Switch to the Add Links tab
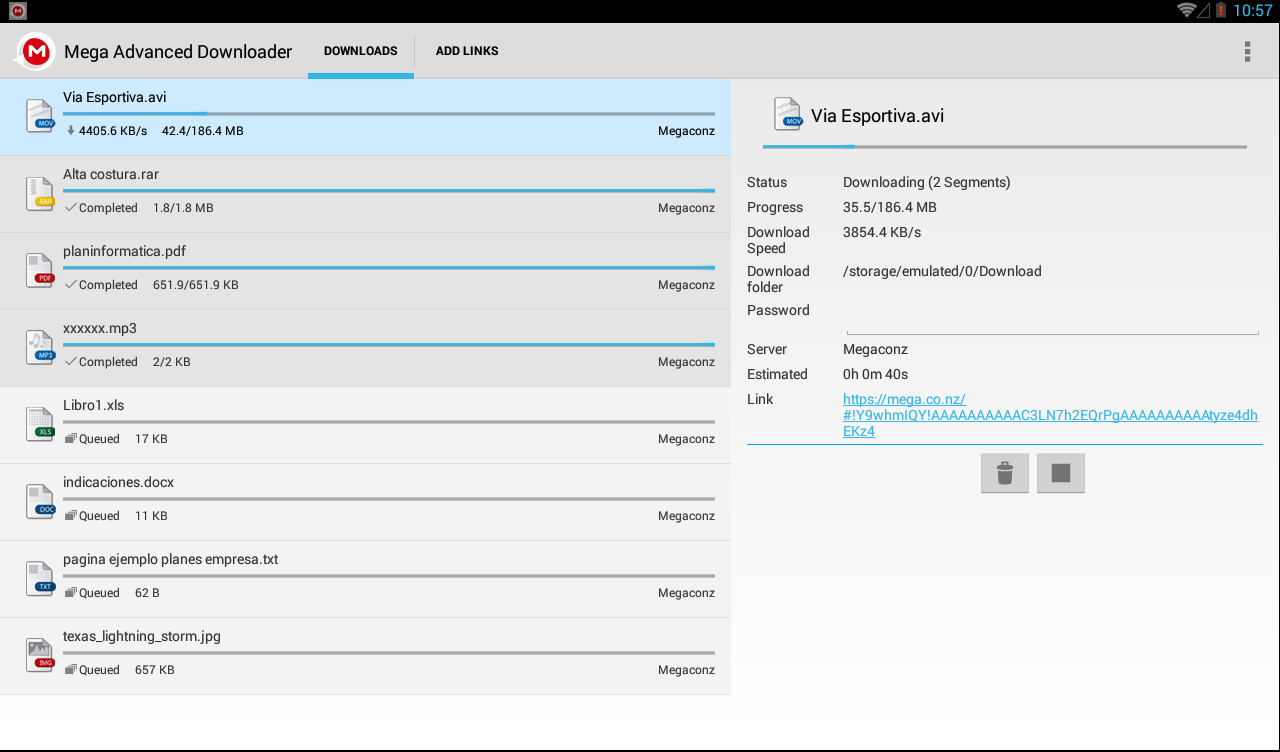Viewport: 1280px width, 752px height. click(x=467, y=51)
